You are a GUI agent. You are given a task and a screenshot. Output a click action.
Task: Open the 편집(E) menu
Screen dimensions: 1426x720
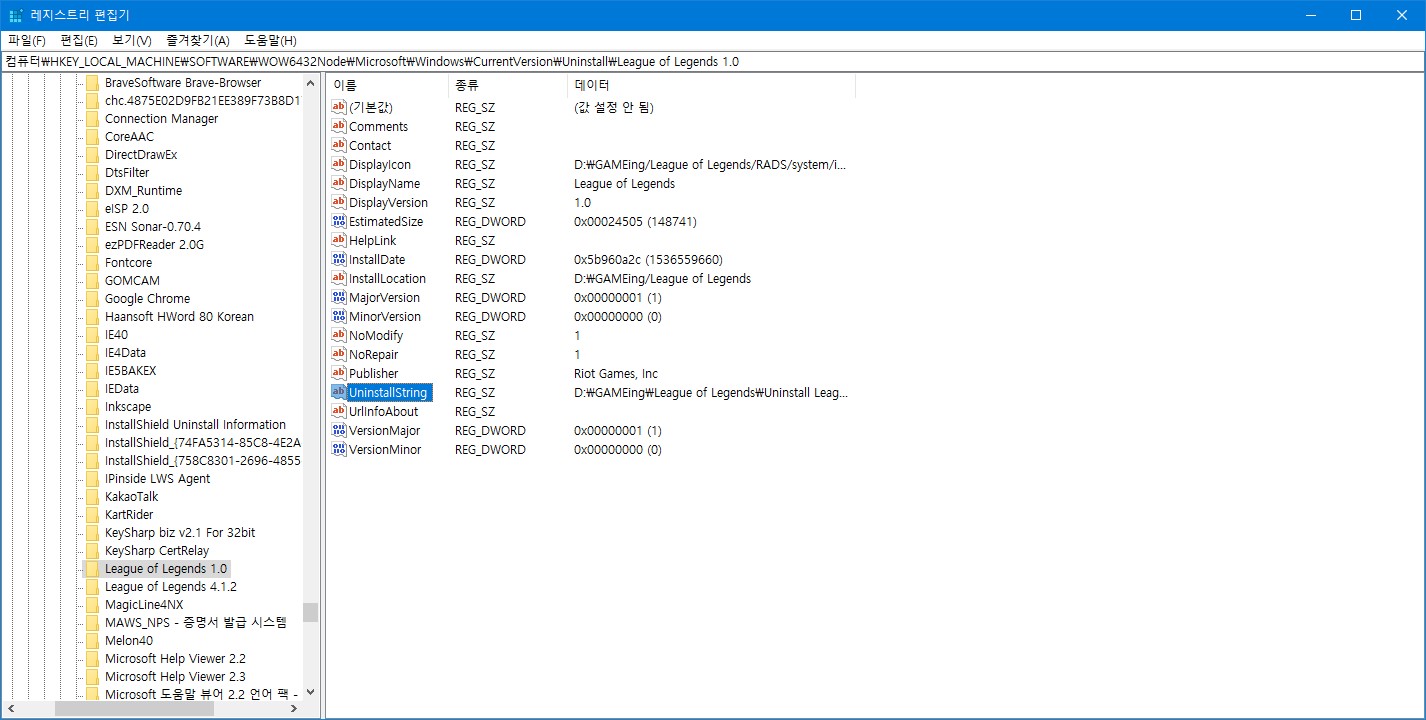click(x=79, y=40)
